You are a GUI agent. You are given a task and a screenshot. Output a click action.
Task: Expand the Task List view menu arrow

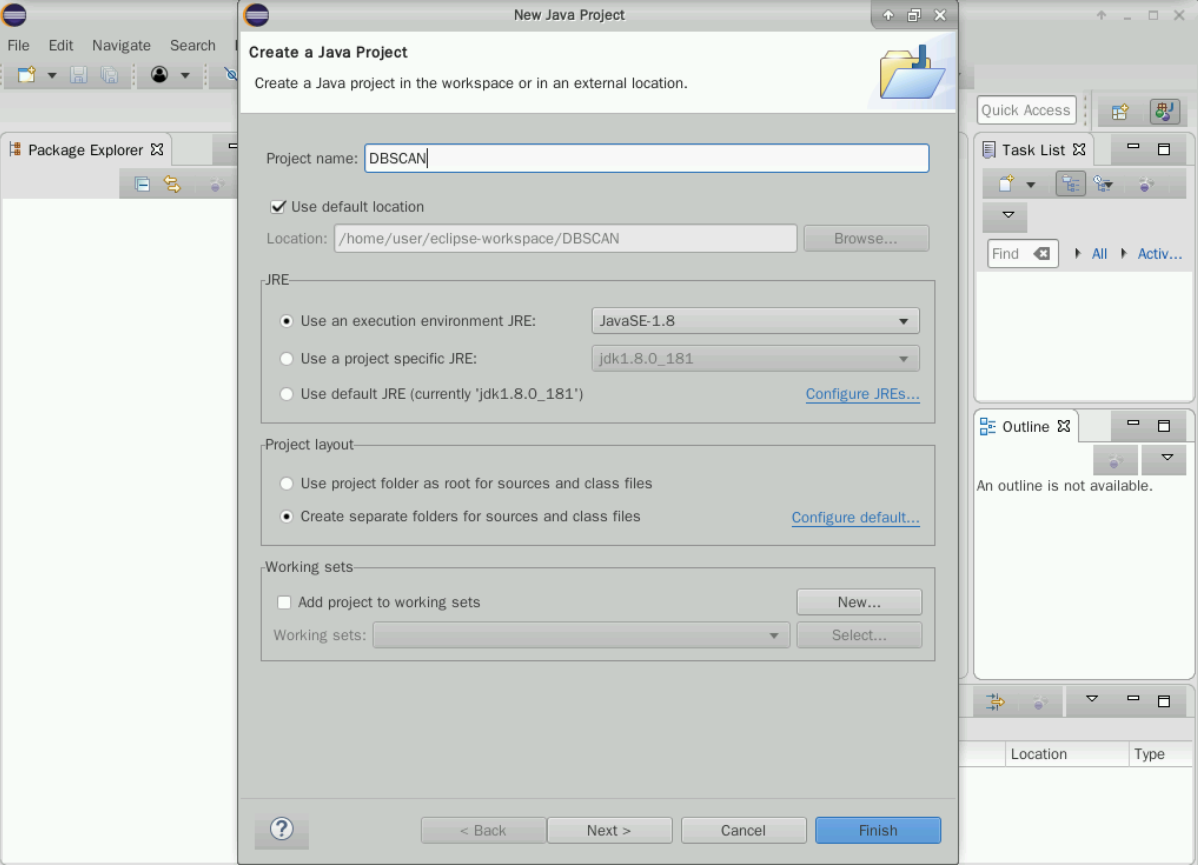pos(1007,215)
